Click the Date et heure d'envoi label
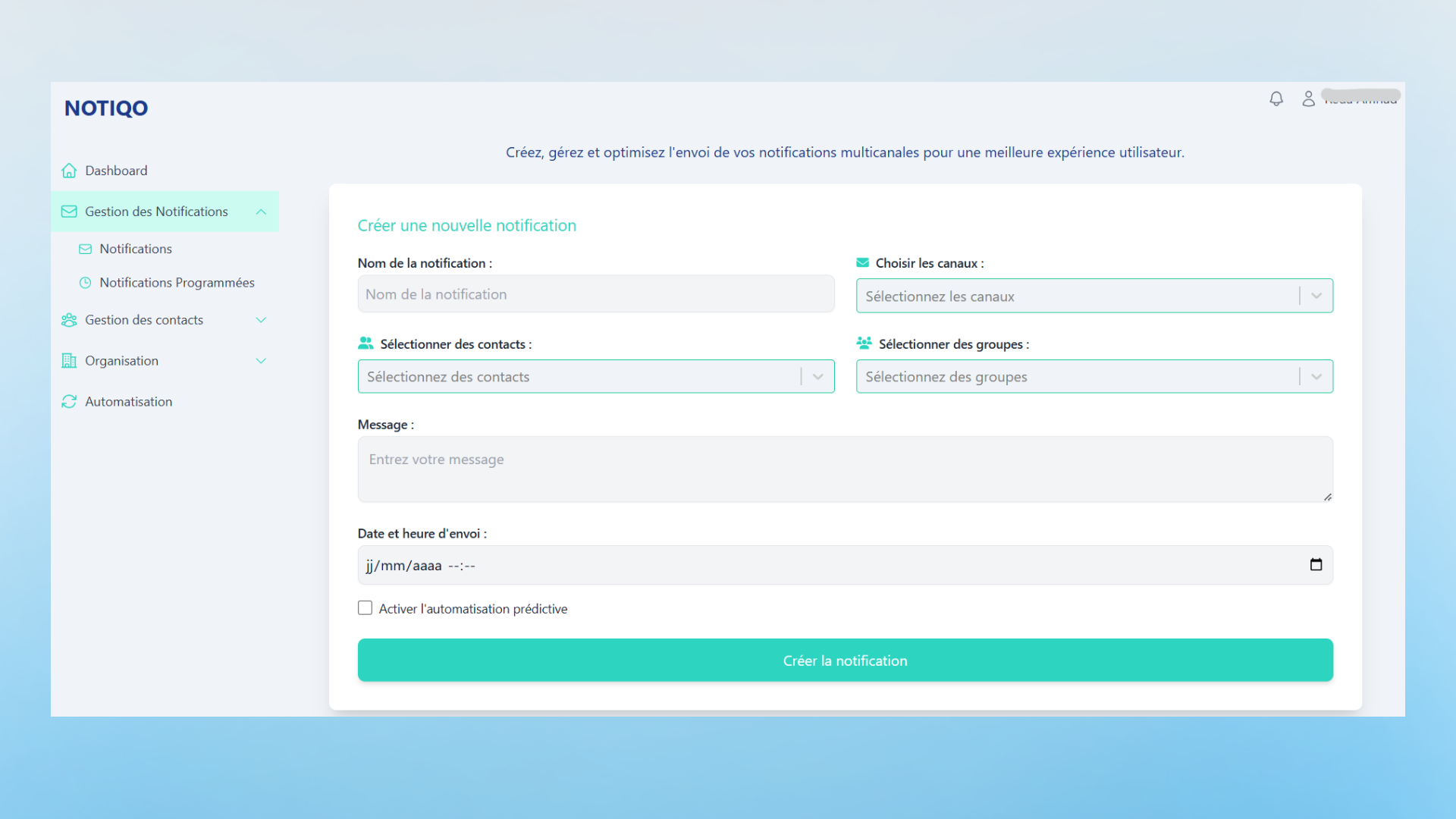Image resolution: width=1456 pixels, height=819 pixels. [x=422, y=534]
